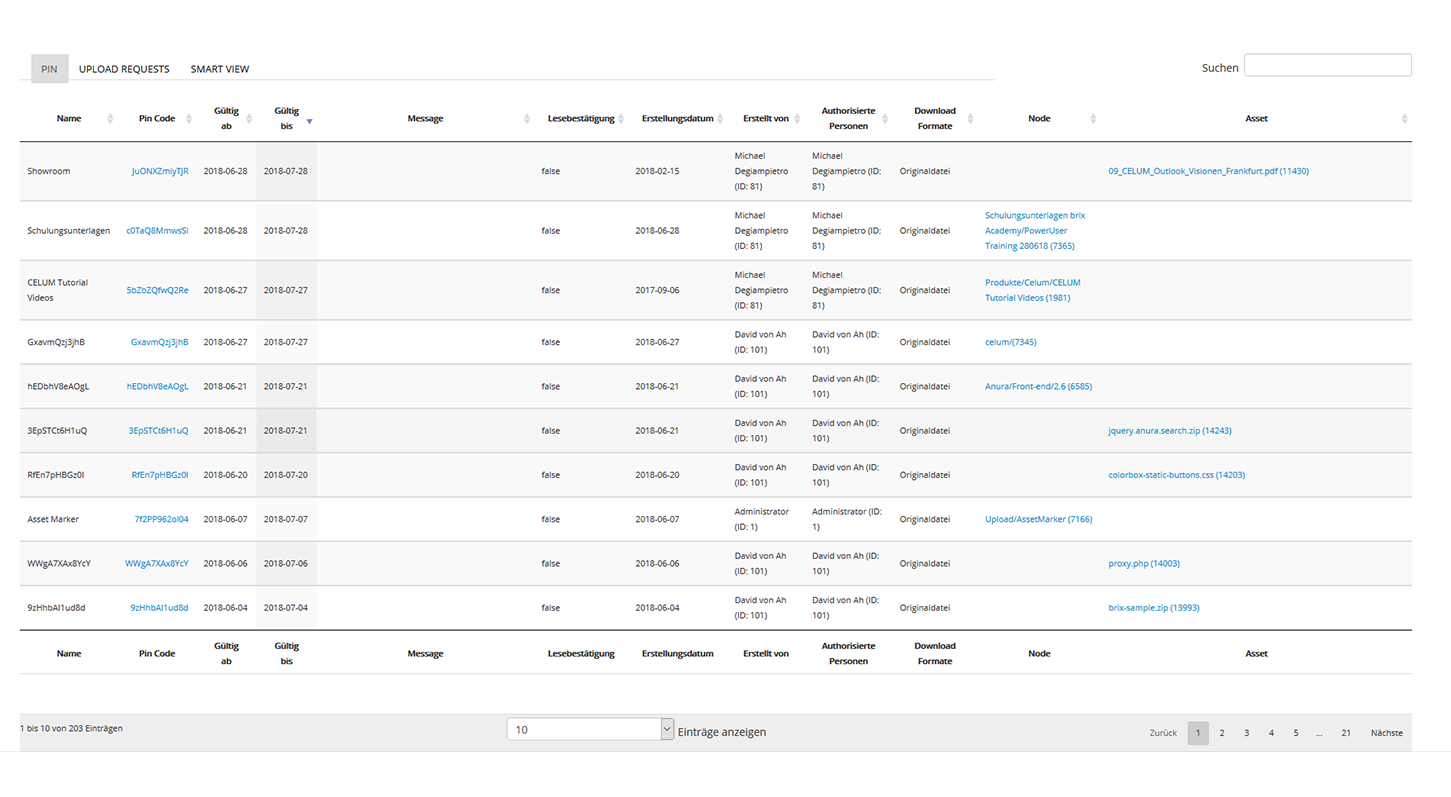
Task: Open asset jquery.anura.search.zip
Action: click(1170, 431)
